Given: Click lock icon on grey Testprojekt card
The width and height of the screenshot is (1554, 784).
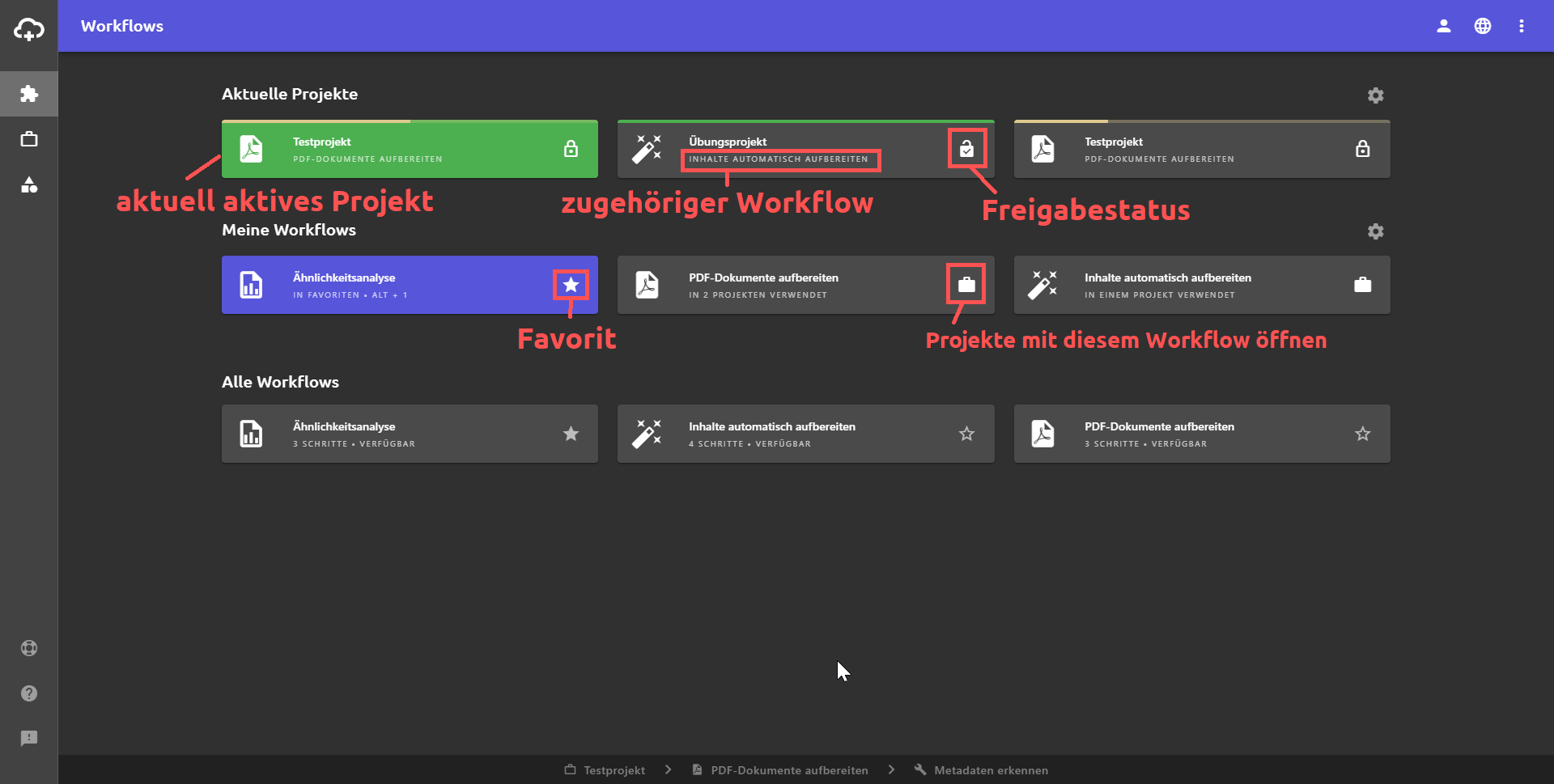Looking at the screenshot, I should point(1363,149).
